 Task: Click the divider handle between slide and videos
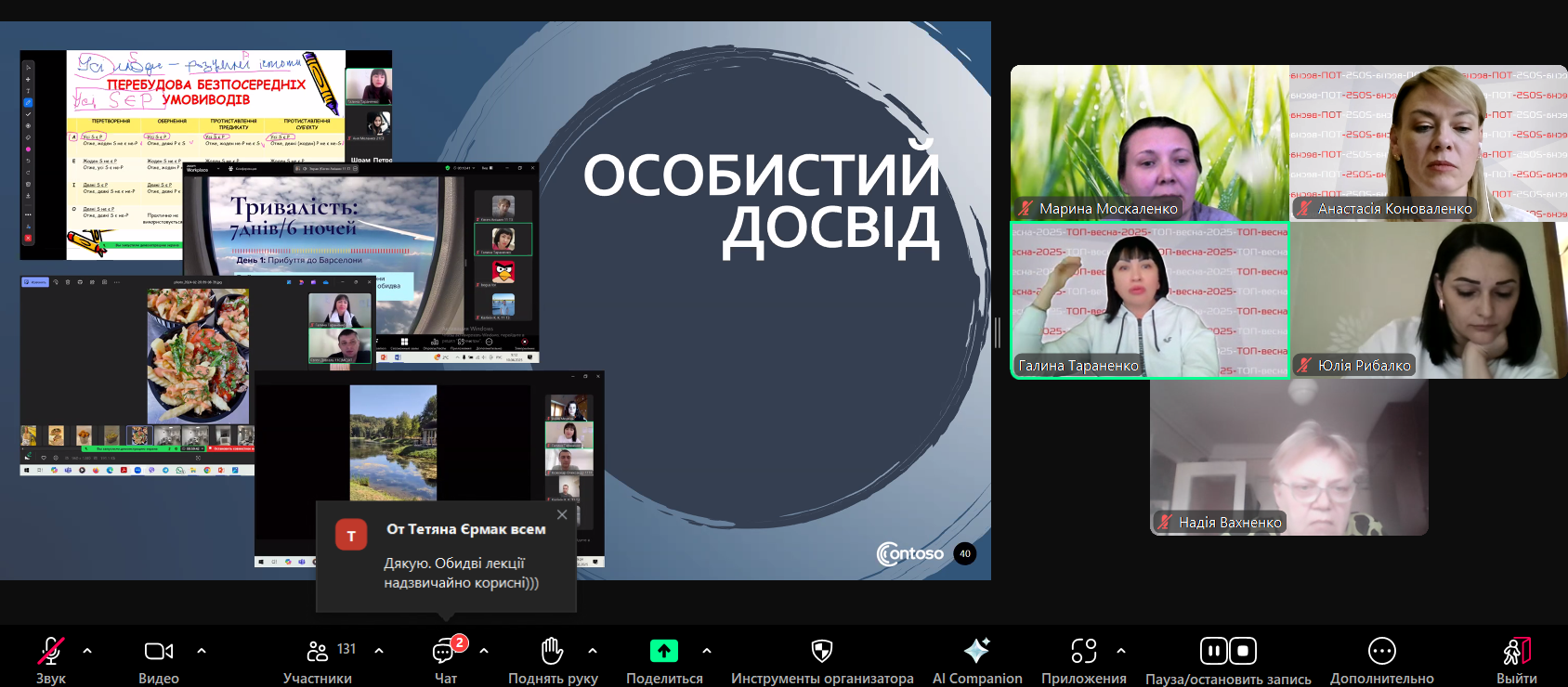pyautogui.click(x=998, y=331)
